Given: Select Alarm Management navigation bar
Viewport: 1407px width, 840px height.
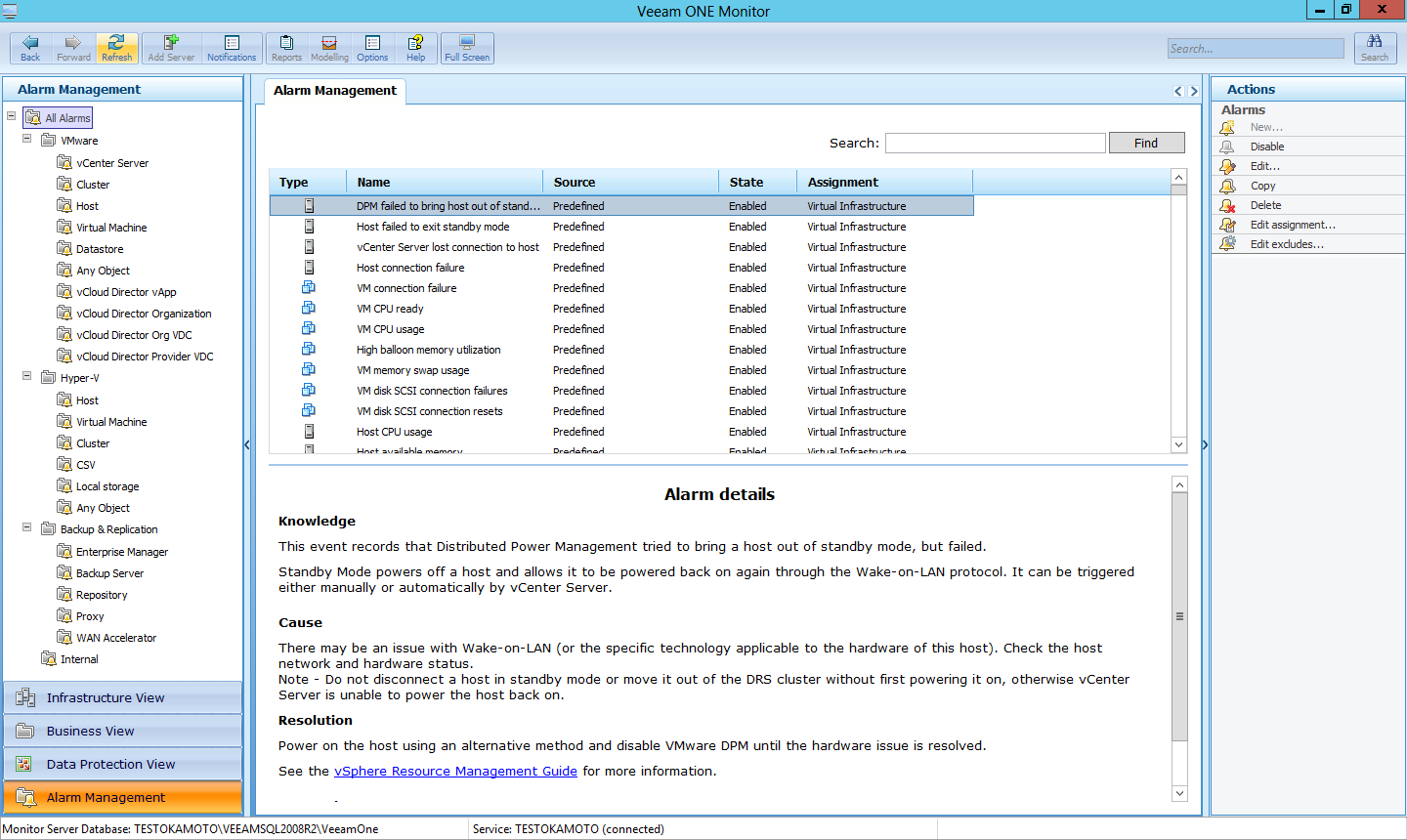Looking at the screenshot, I should click(x=122, y=797).
